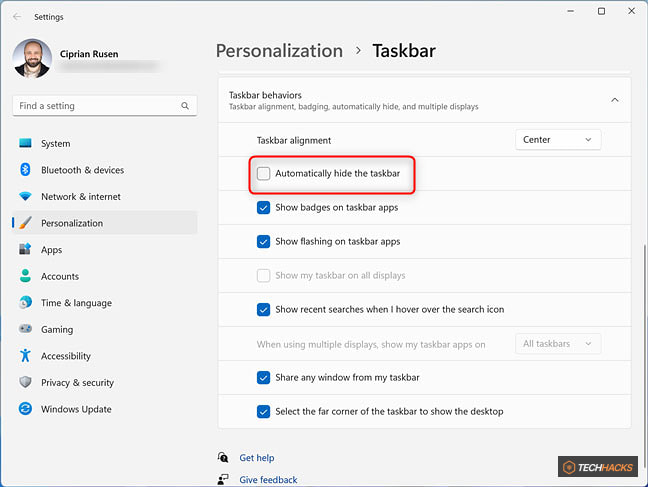Click the Get help icon

point(223,457)
